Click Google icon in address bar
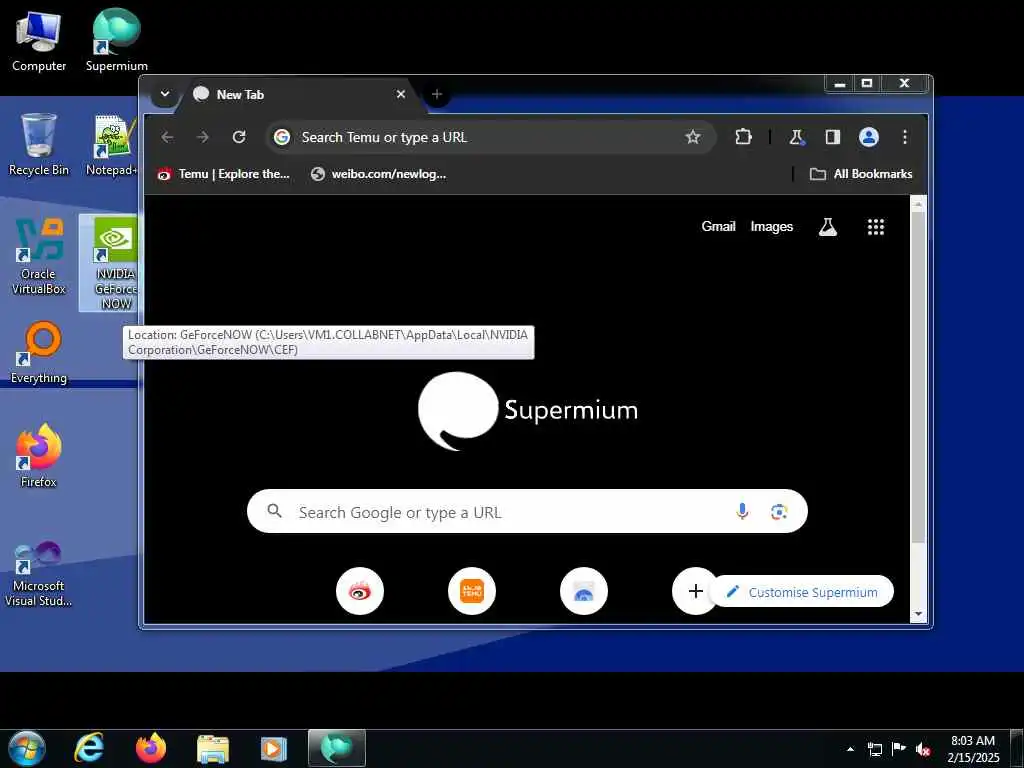 (x=282, y=137)
